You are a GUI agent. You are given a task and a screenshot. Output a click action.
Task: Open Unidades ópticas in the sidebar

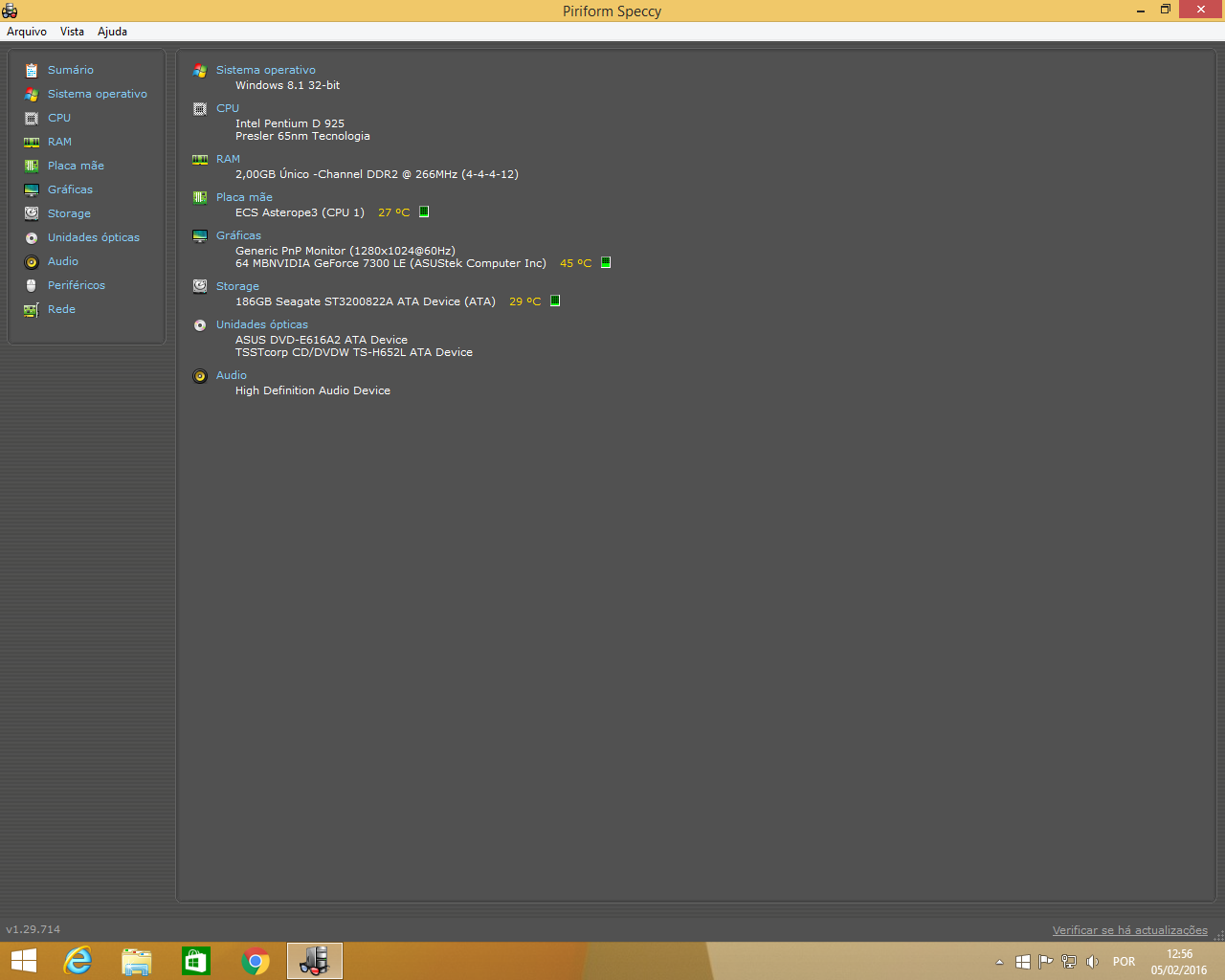point(94,237)
